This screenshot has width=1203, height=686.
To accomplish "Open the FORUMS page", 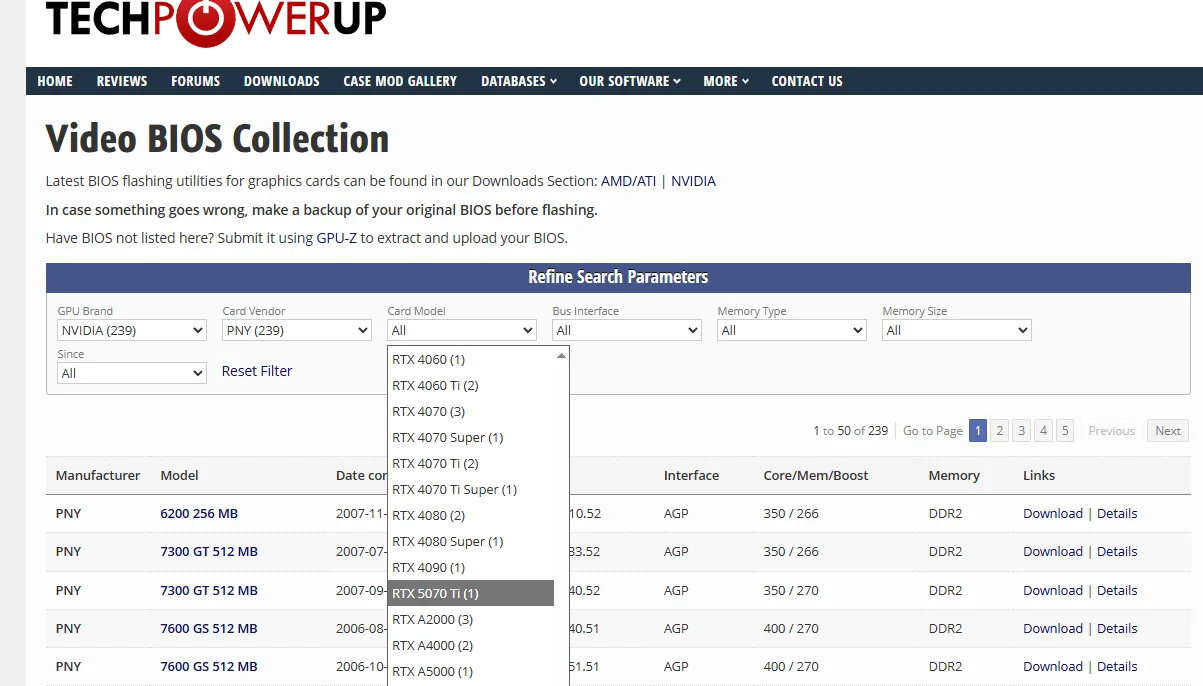I will (x=195, y=81).
